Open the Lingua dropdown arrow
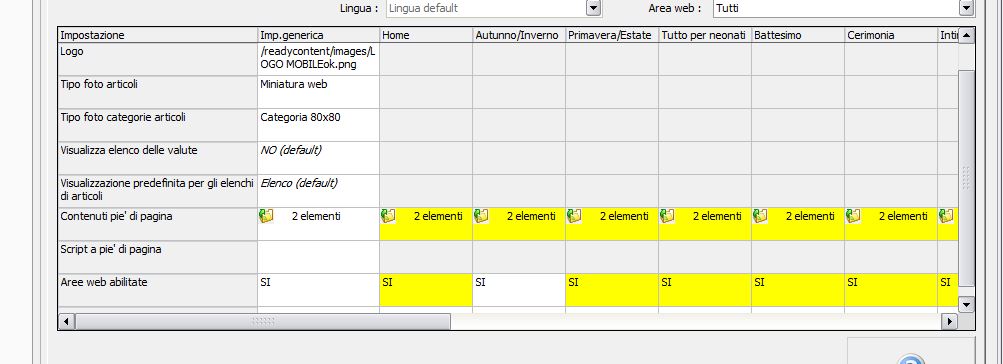Viewport: 1003px width, 364px height. 594,8
